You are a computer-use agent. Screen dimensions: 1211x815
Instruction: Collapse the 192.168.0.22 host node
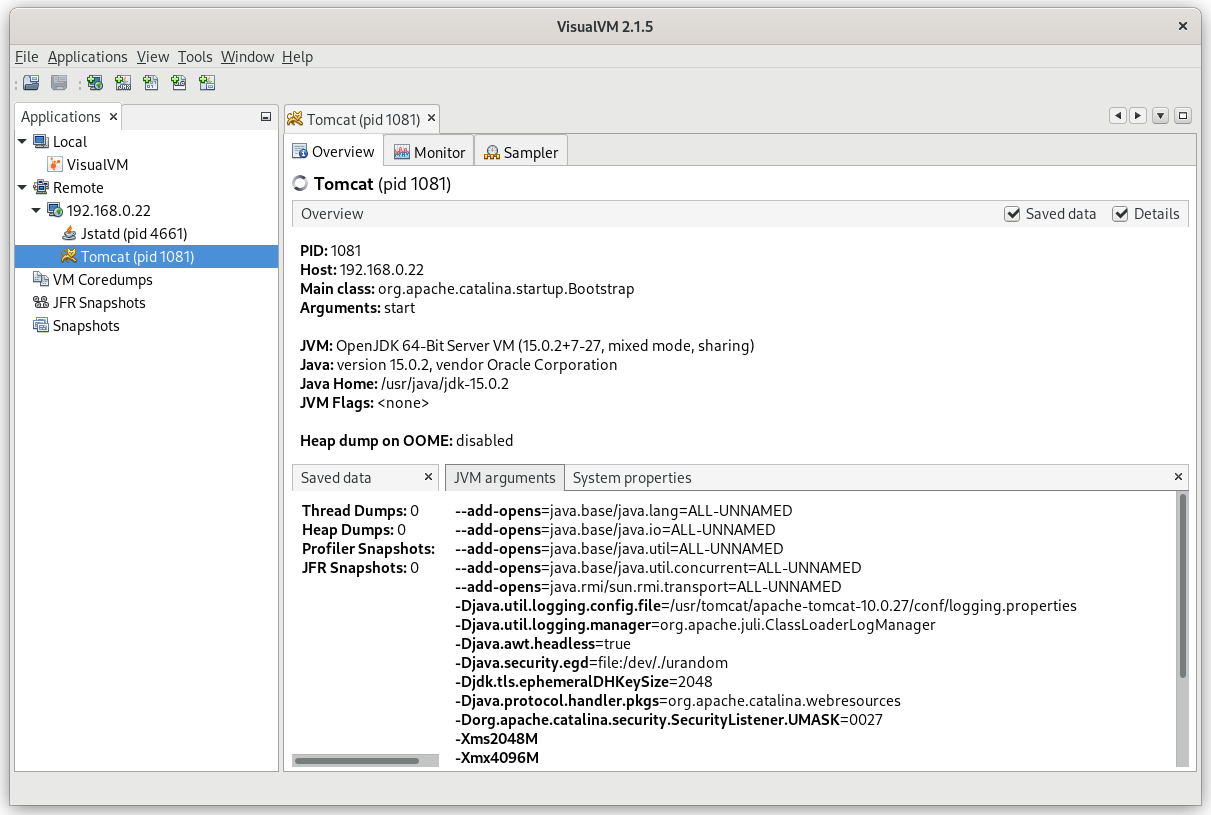(x=37, y=211)
